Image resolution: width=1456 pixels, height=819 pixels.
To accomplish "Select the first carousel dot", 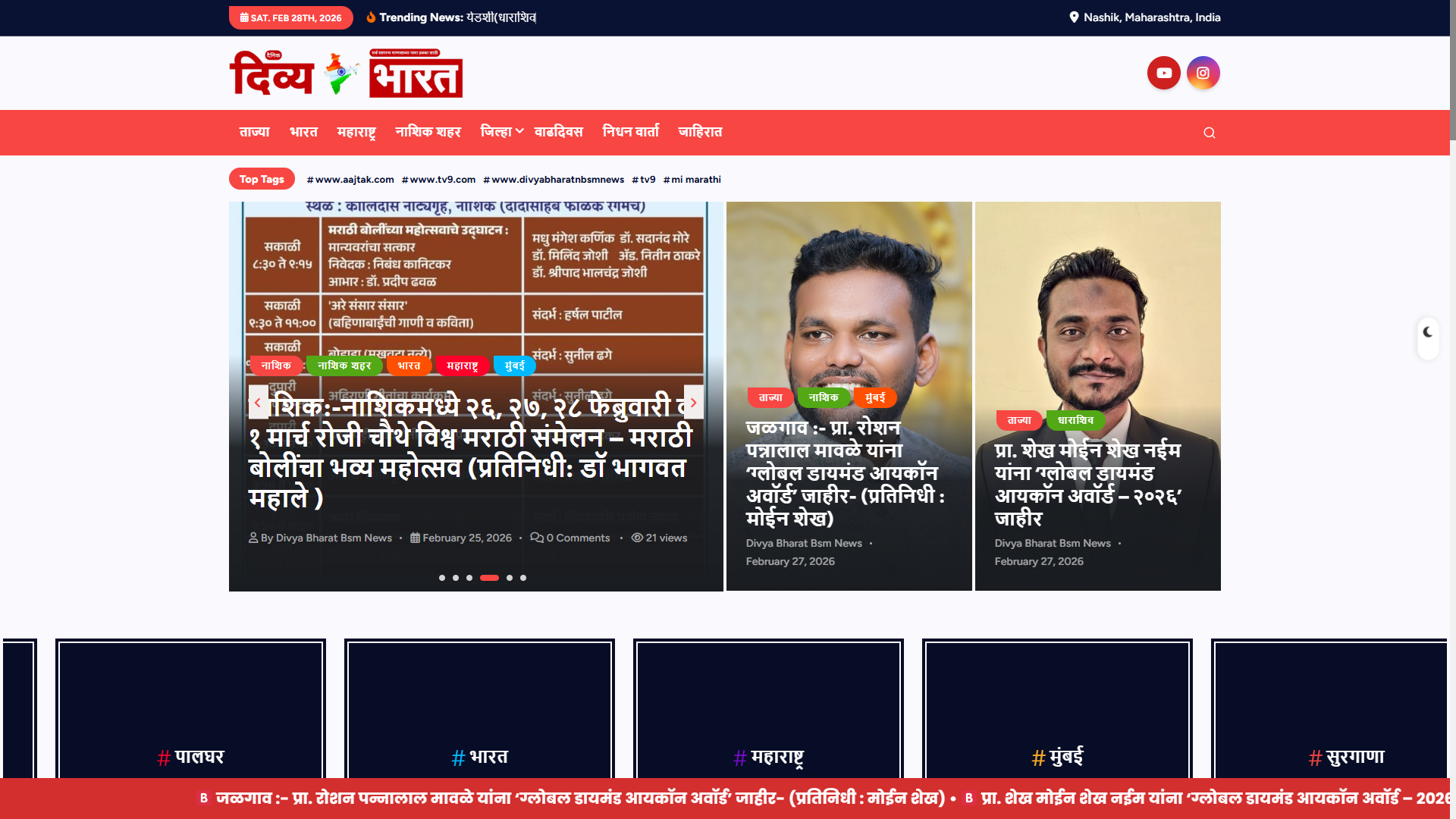I will [x=442, y=578].
